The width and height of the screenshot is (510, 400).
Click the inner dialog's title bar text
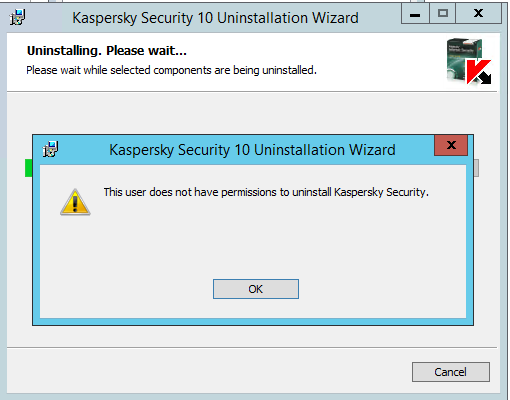[x=252, y=150]
